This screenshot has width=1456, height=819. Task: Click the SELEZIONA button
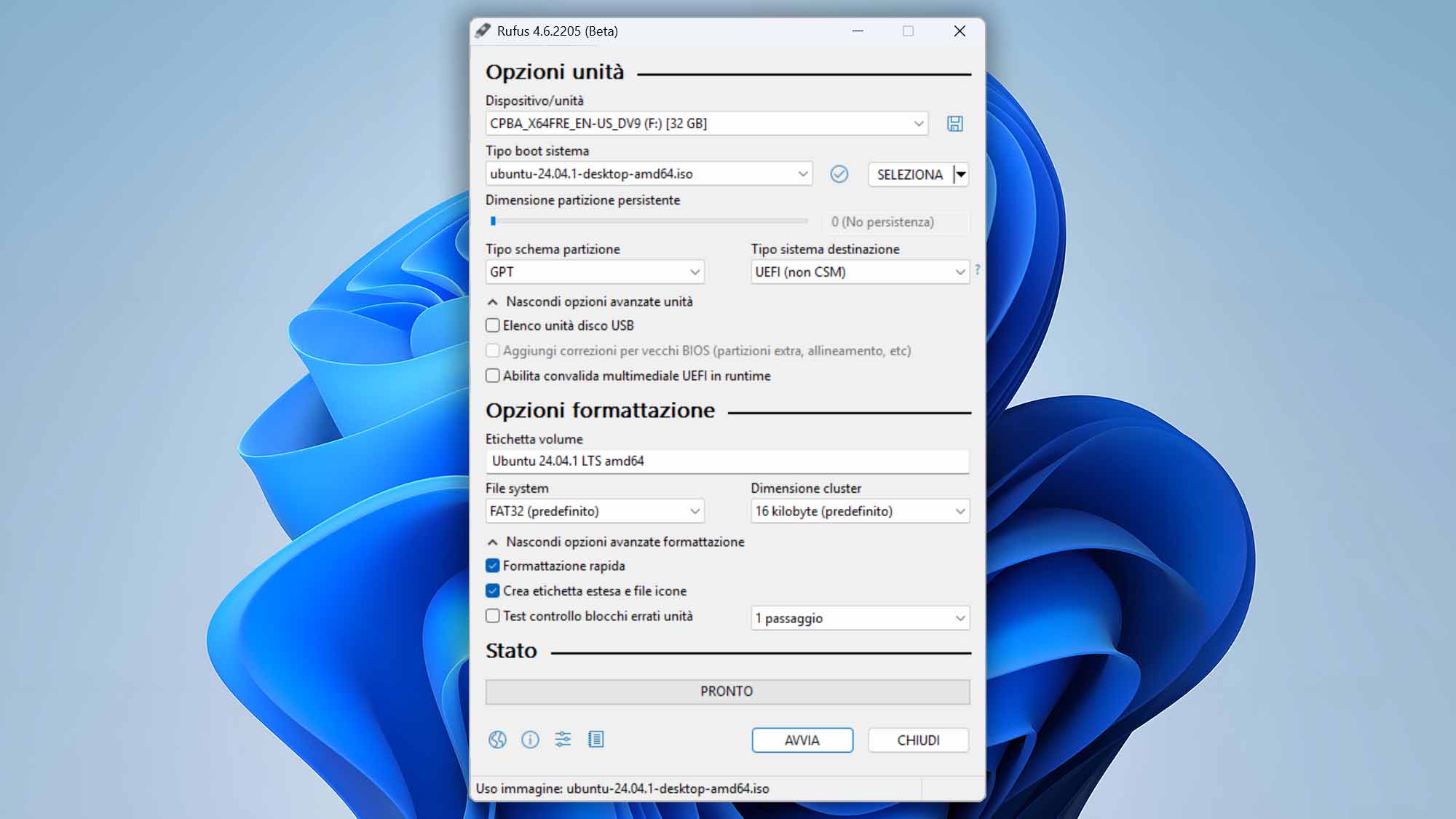click(x=910, y=174)
